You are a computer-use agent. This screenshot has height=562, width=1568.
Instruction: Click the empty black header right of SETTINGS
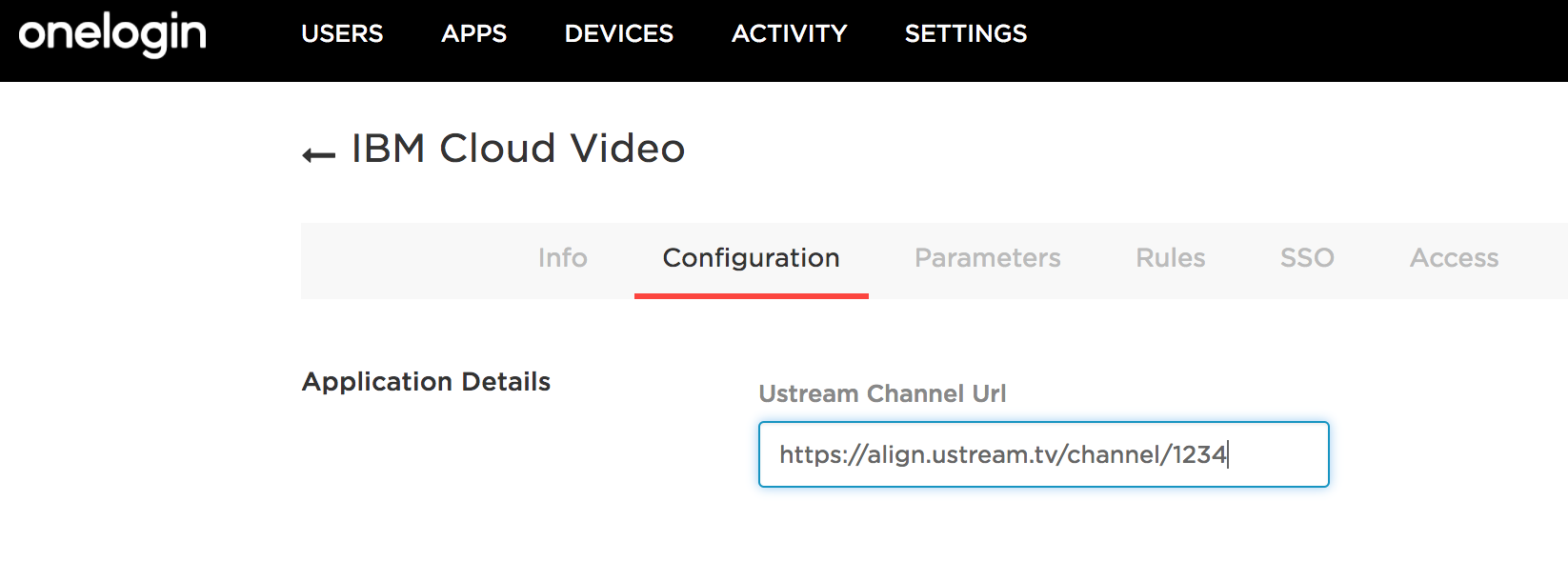coord(1296,40)
